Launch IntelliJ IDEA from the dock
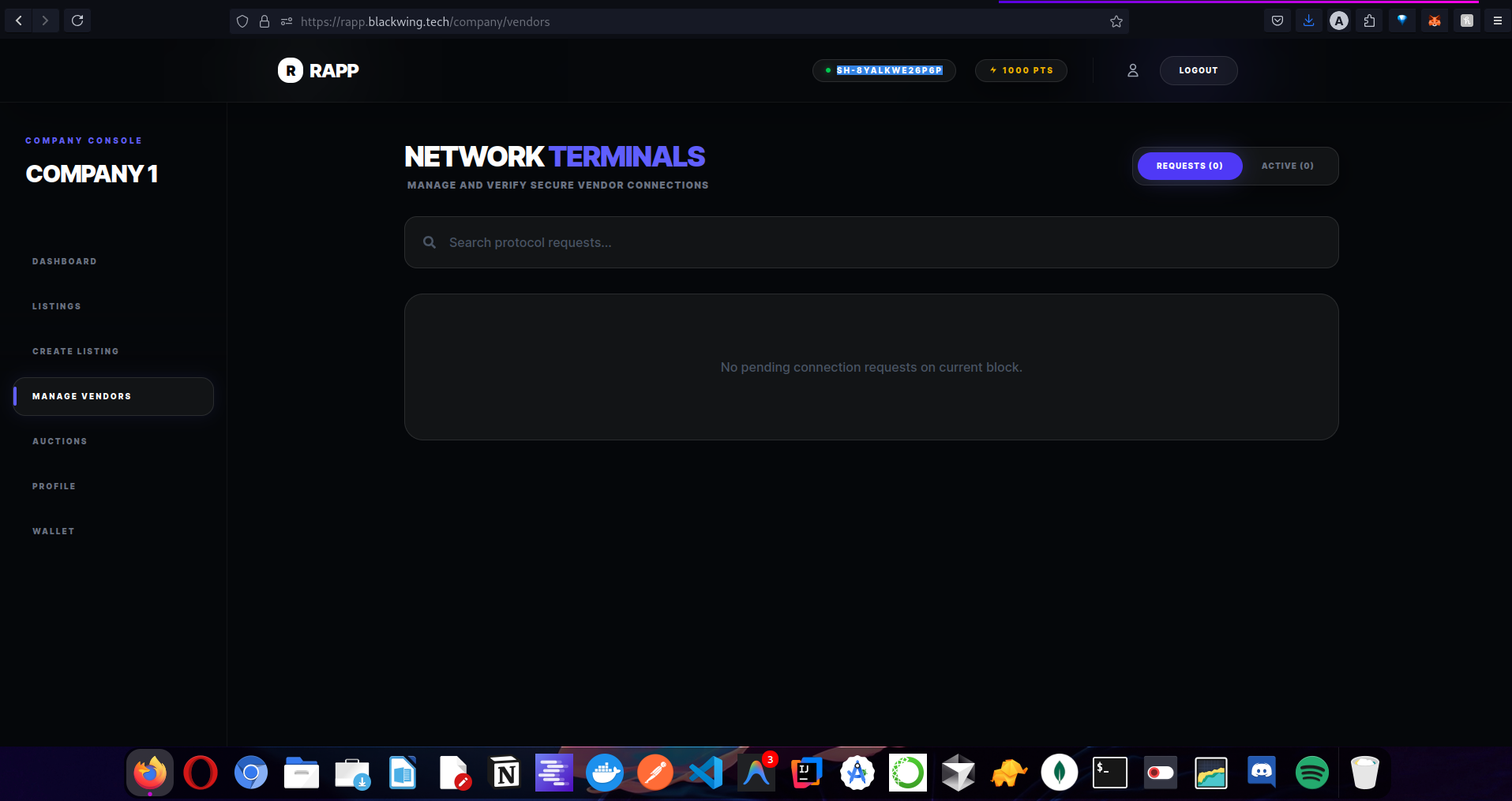Screen dimensions: 1512x801 point(807,773)
